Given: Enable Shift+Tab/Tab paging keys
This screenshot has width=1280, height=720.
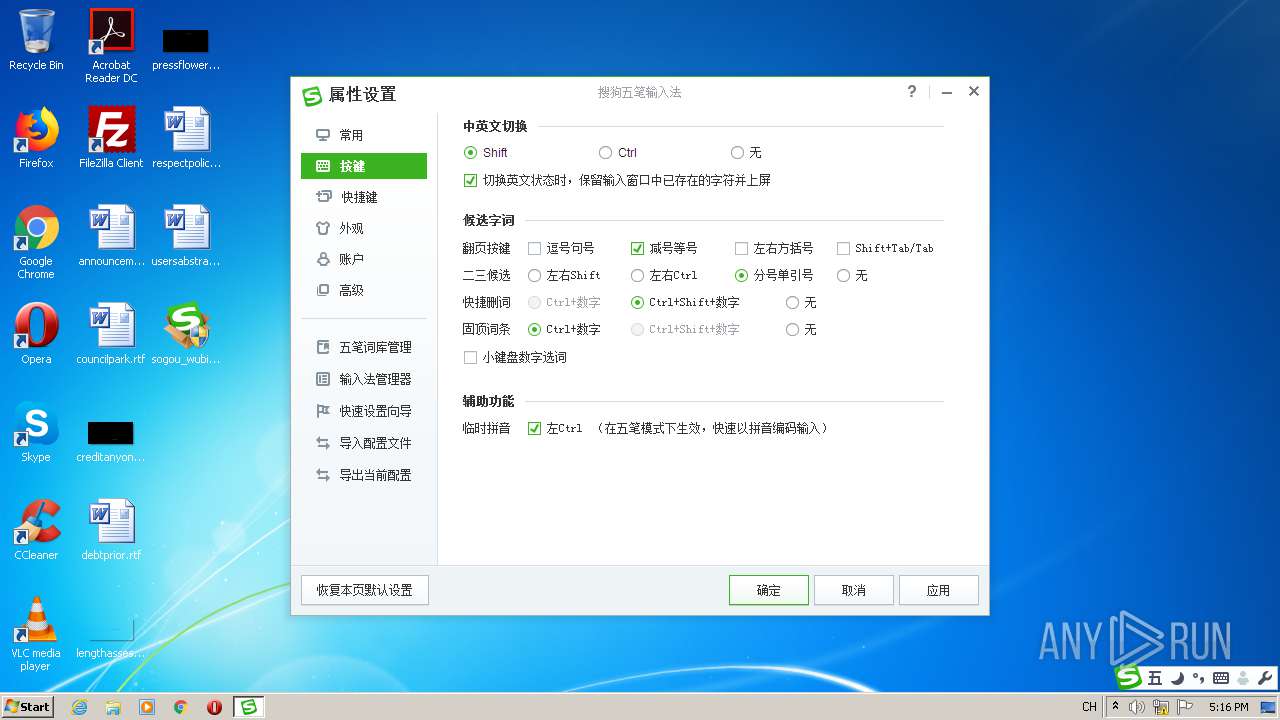Looking at the screenshot, I should point(843,248).
